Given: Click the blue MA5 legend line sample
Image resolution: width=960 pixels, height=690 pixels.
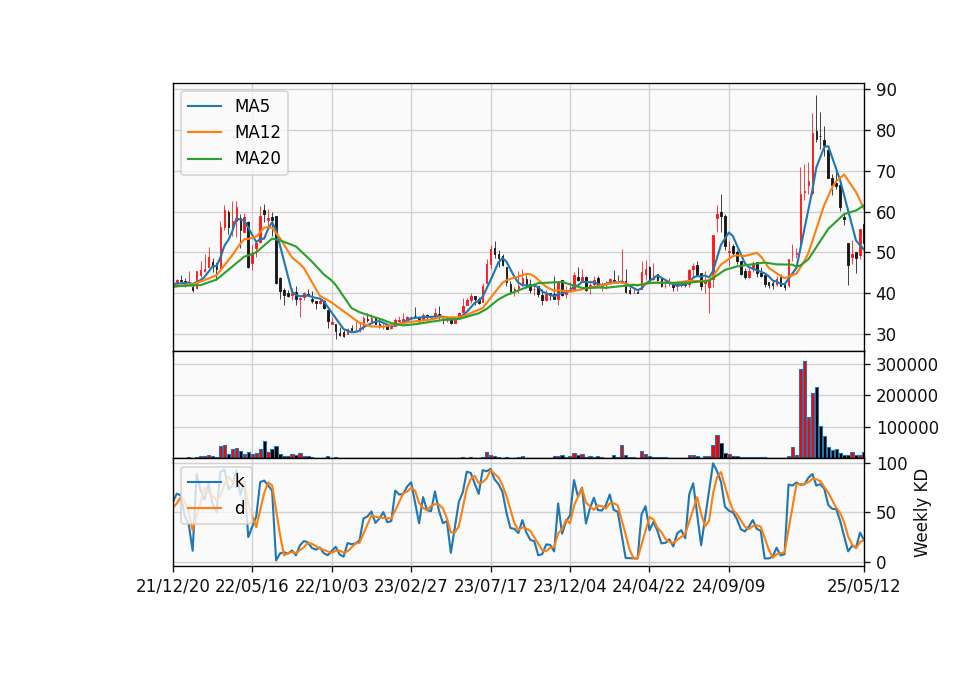Looking at the screenshot, I should [x=204, y=106].
